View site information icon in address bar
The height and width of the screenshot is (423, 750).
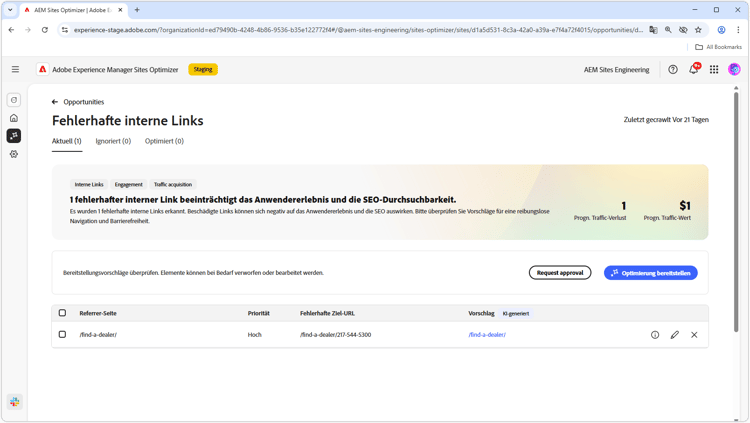pos(65,30)
